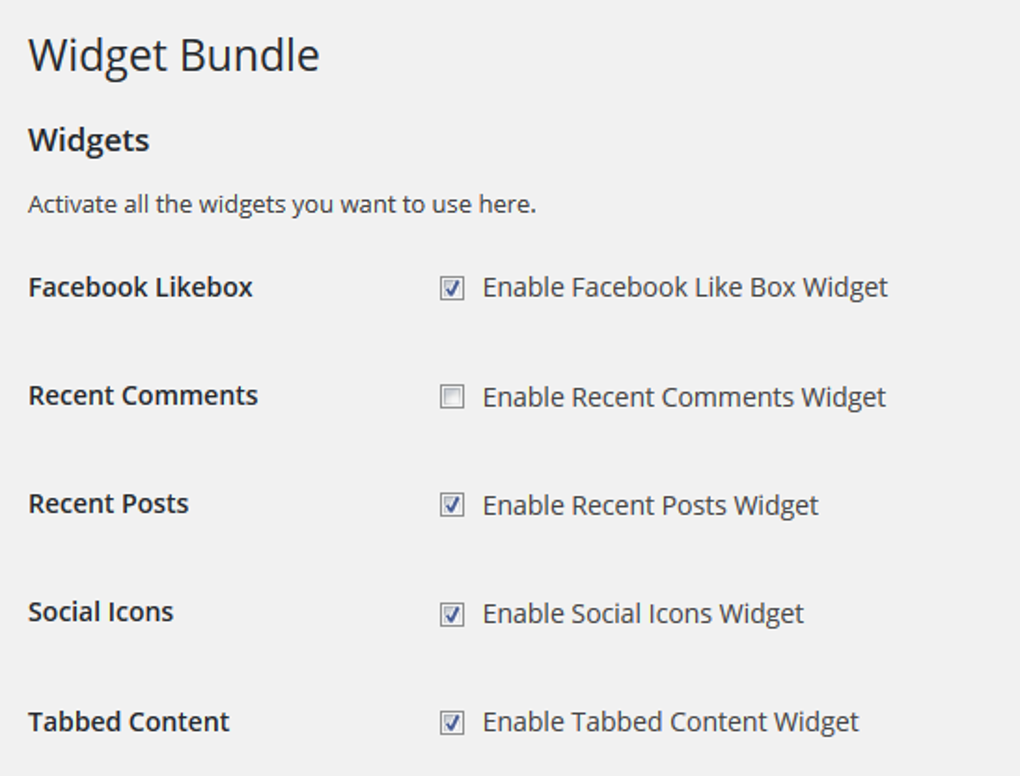This screenshot has width=1020, height=776.
Task: Enable the Recent Comments widget checkbox
Action: (451, 397)
